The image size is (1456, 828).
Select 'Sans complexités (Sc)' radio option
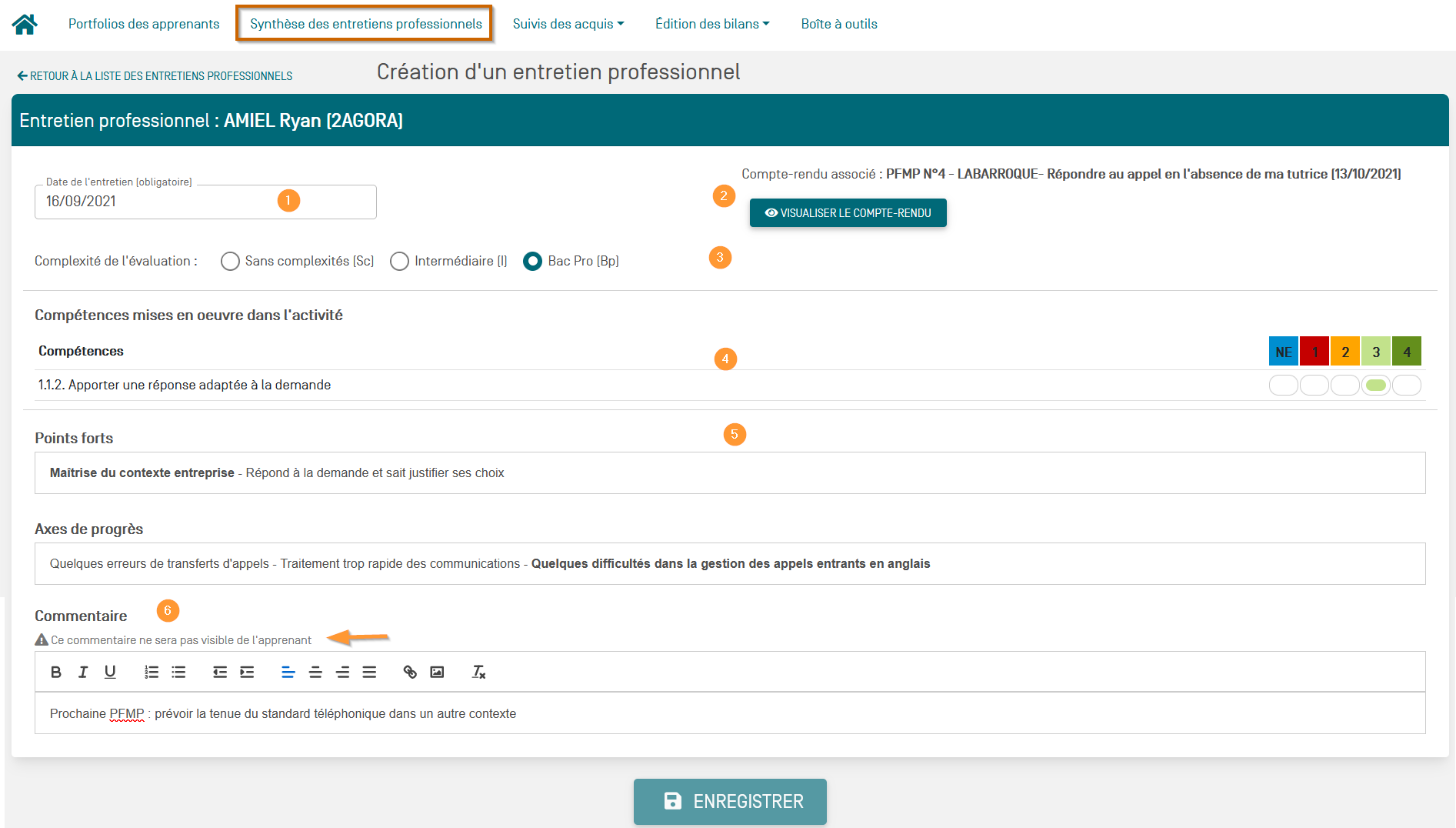(230, 262)
